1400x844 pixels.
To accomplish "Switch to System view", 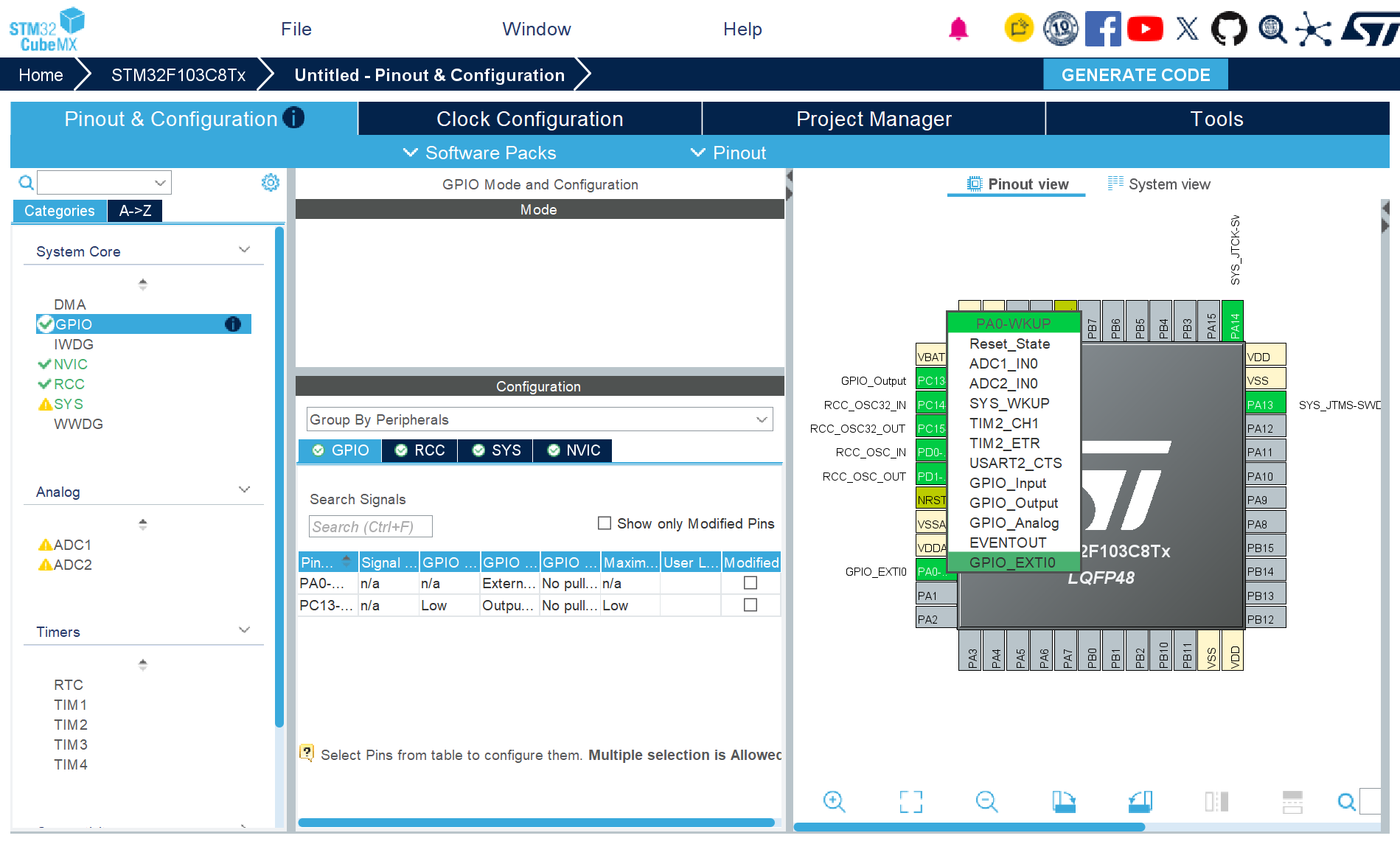I will [1159, 184].
